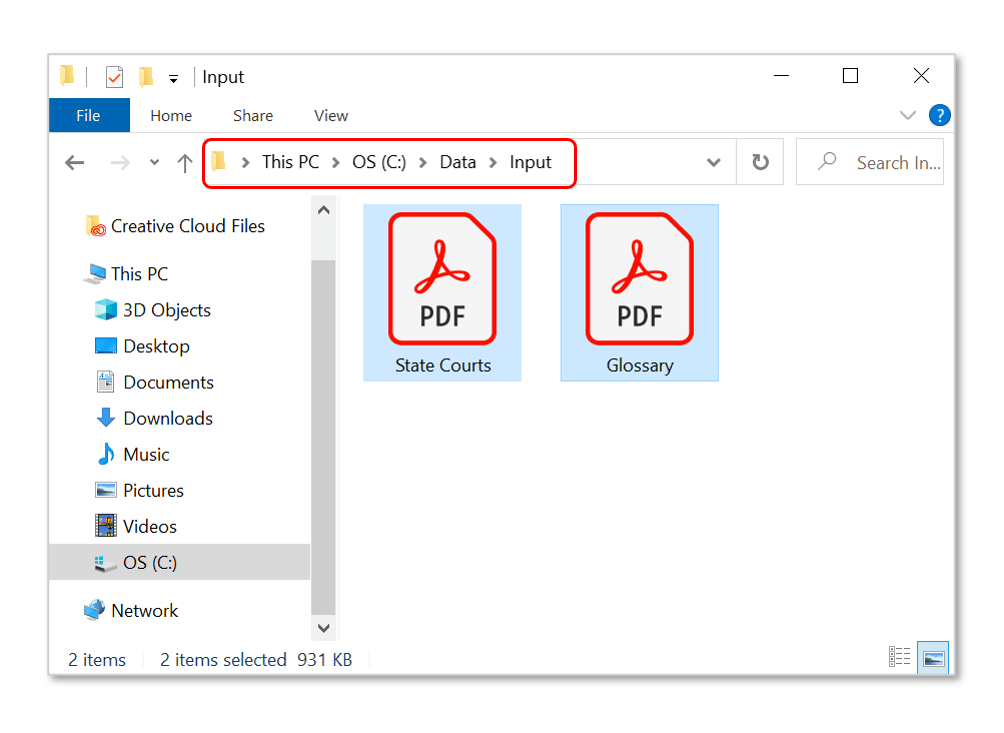Click the Properties icon in quick access toolbar
The height and width of the screenshot is (733, 1004).
coord(115,77)
